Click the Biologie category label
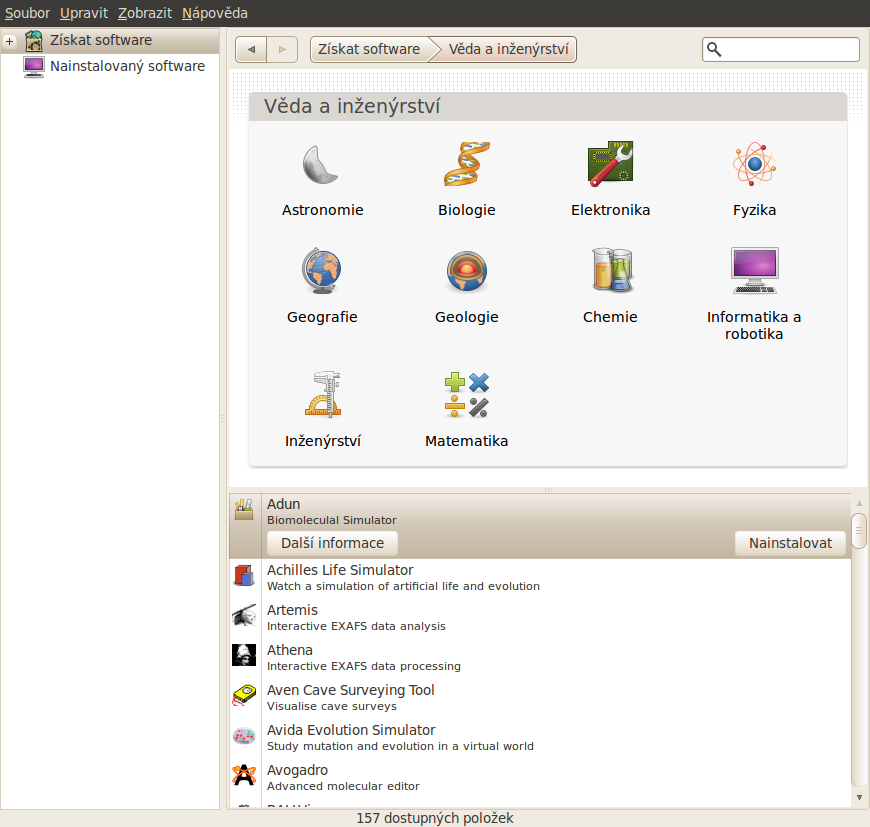This screenshot has height=827, width=870. pyautogui.click(x=467, y=210)
